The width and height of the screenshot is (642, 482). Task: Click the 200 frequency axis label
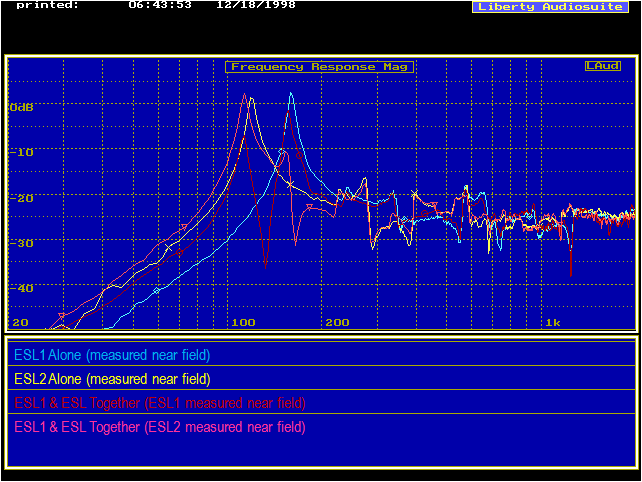tap(337, 323)
